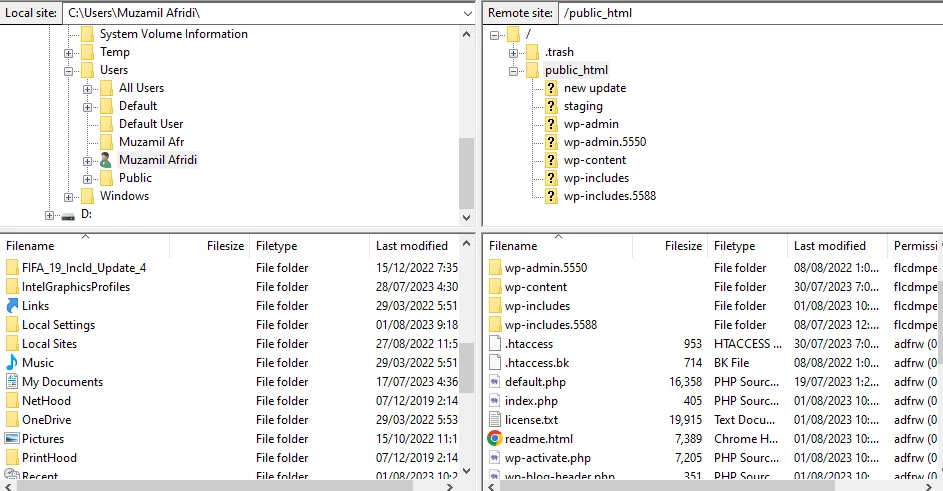This screenshot has width=943, height=491.
Task: Collapse the Users folder in local tree
Action: pyautogui.click(x=69, y=71)
